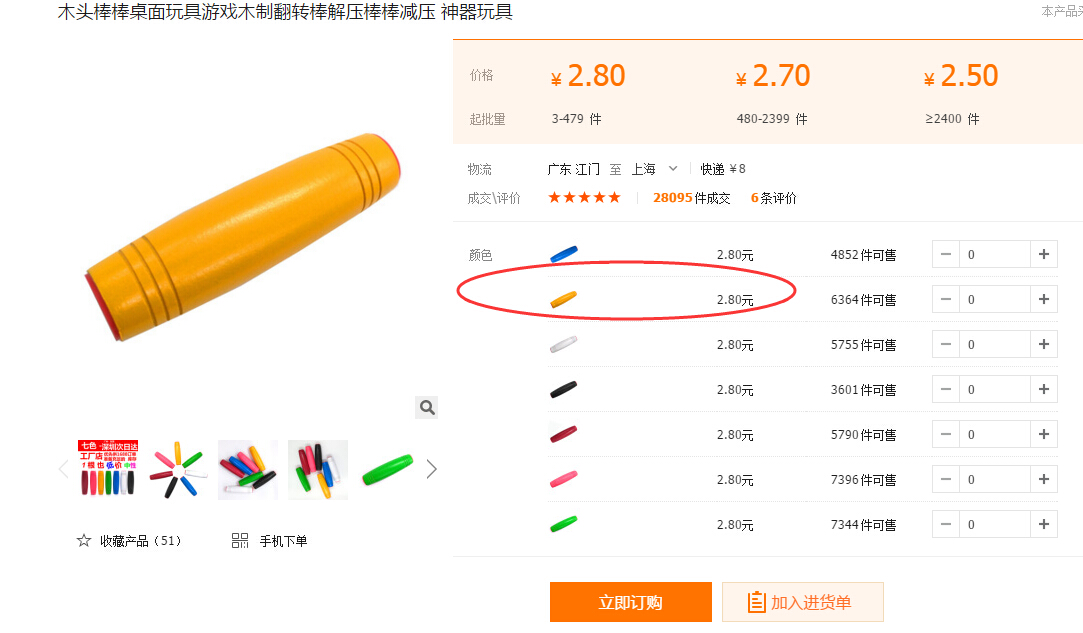Decrease orange stick quantity with minus
1083x633 pixels.
point(946,299)
